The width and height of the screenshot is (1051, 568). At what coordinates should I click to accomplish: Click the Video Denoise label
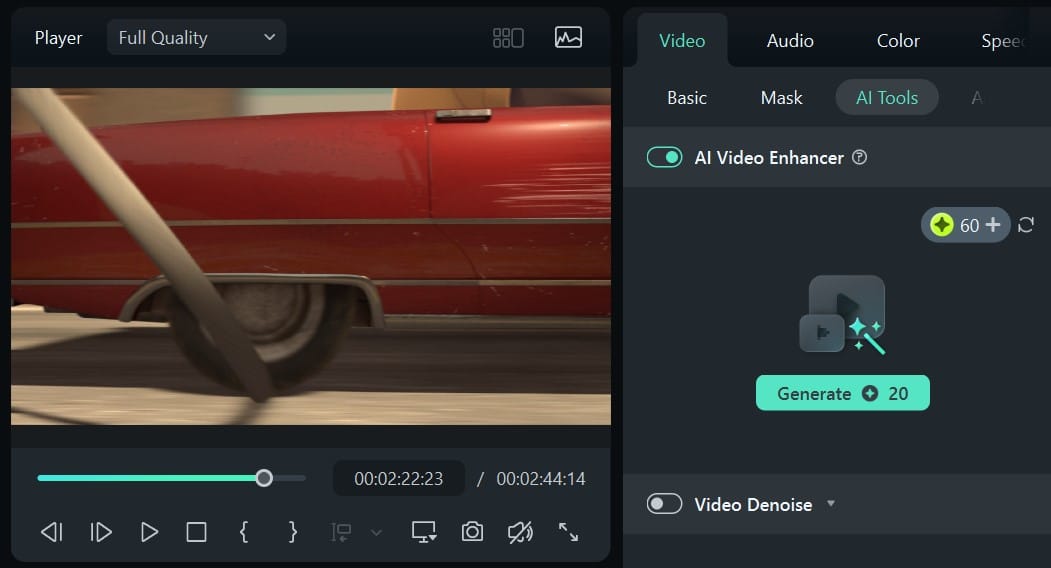pyautogui.click(x=753, y=504)
